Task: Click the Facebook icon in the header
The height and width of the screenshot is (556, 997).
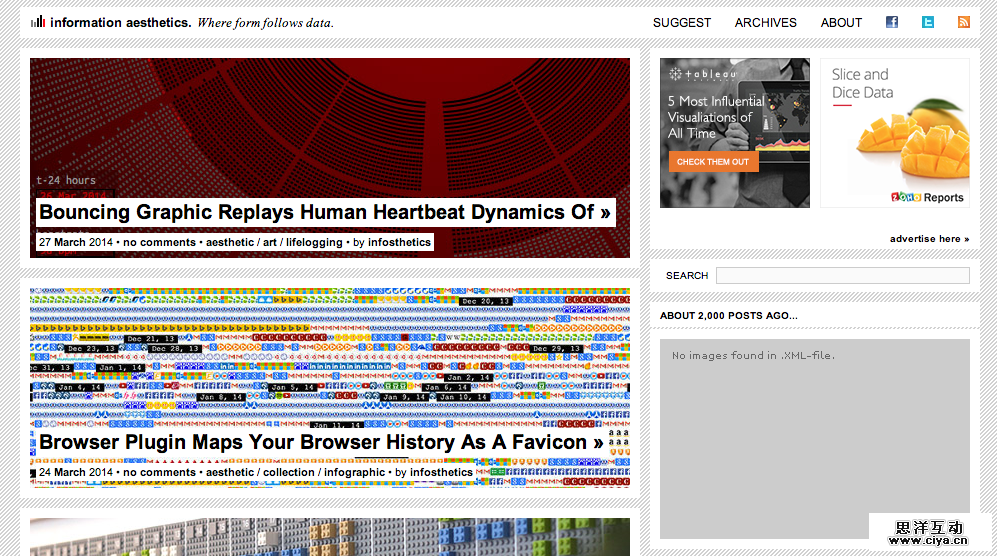Action: tap(892, 22)
